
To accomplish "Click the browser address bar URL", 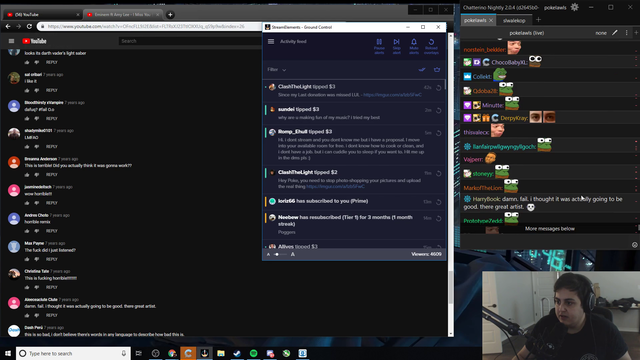I will pos(146,27).
